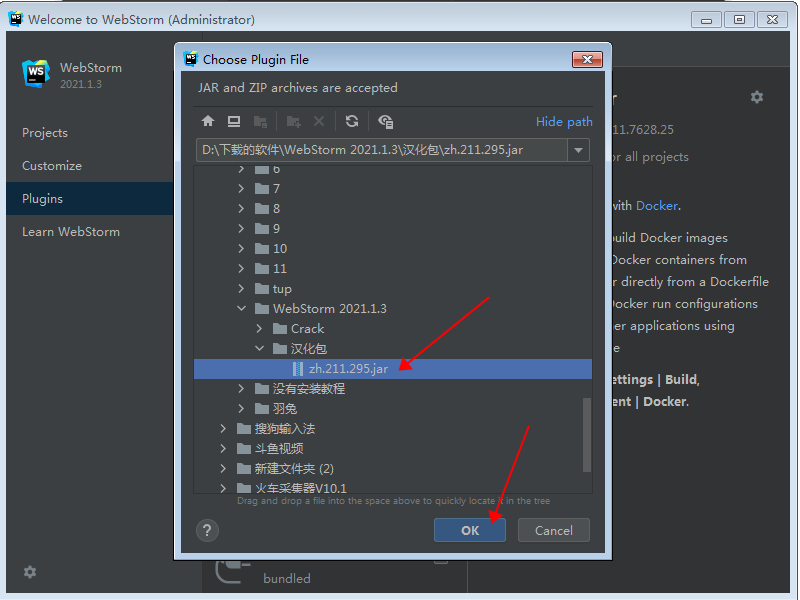
Task: Select the WebStorm 2021.1.3 folder row
Action: [393, 309]
